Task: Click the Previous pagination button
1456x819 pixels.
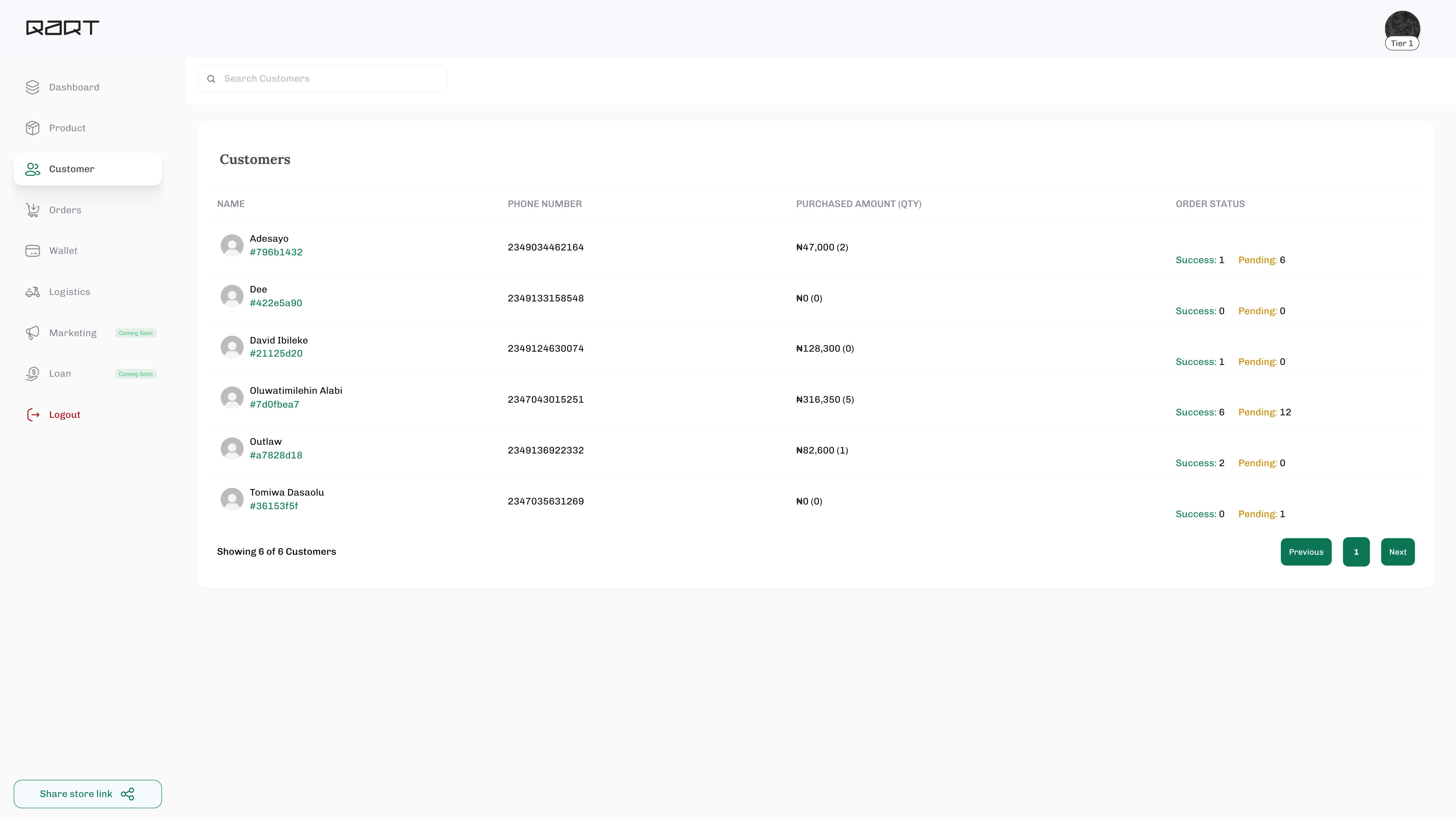Action: point(1306,552)
